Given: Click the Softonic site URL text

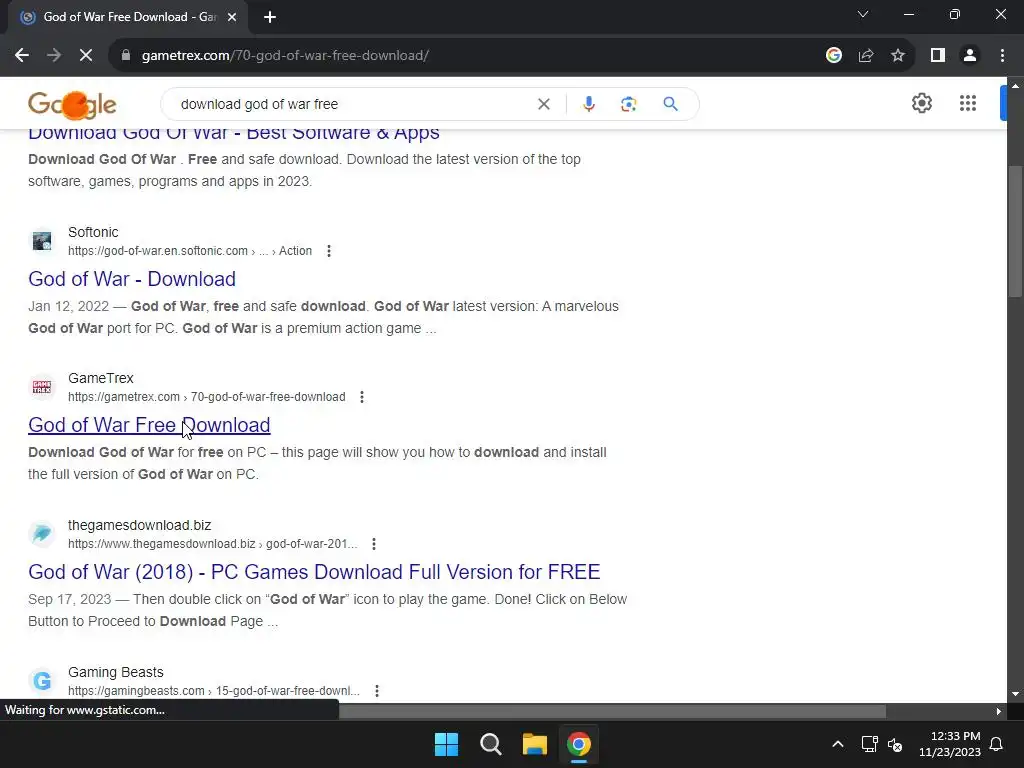Looking at the screenshot, I should [x=190, y=251].
